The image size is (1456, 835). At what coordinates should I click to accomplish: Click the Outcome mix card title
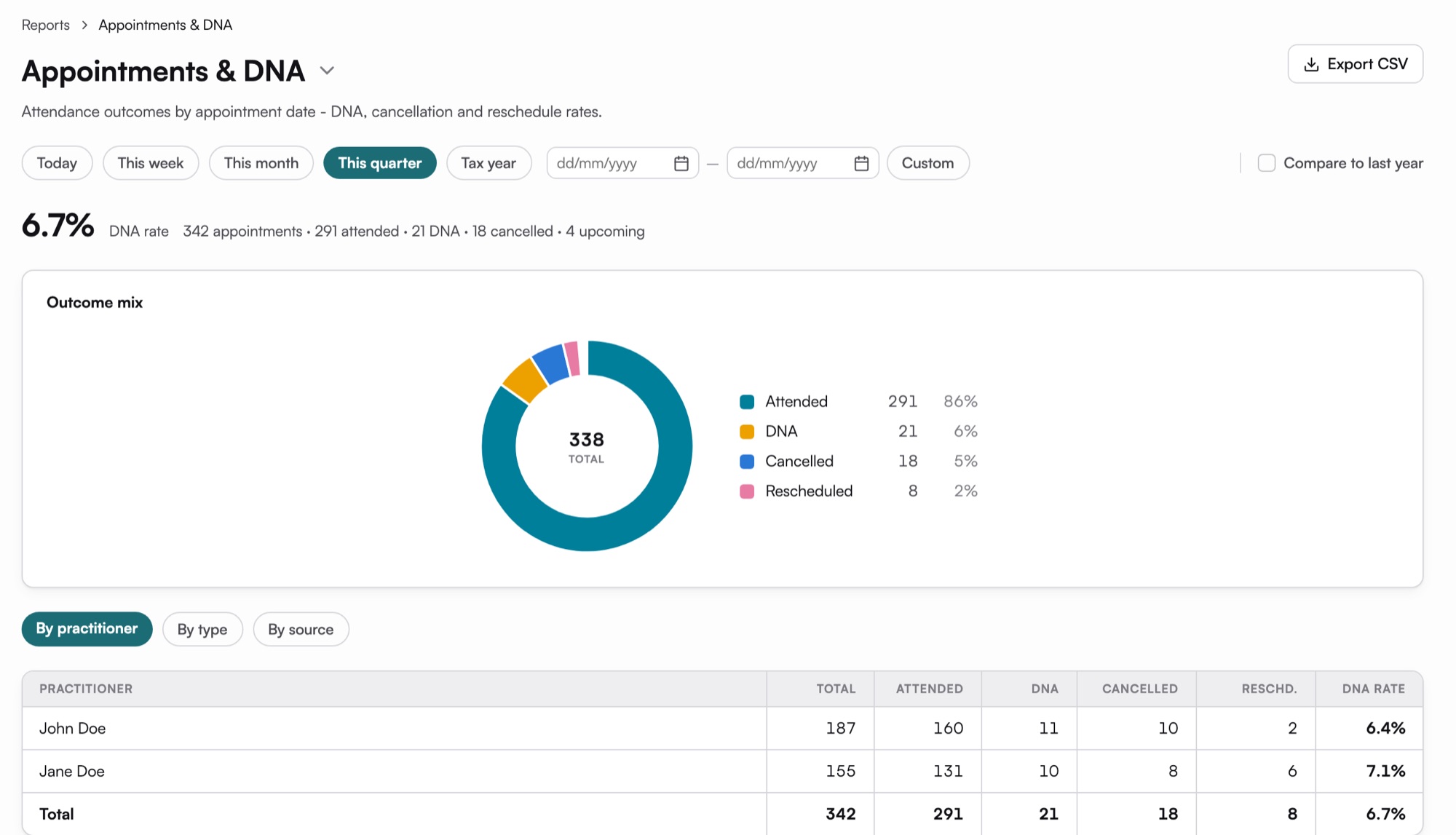coord(95,302)
